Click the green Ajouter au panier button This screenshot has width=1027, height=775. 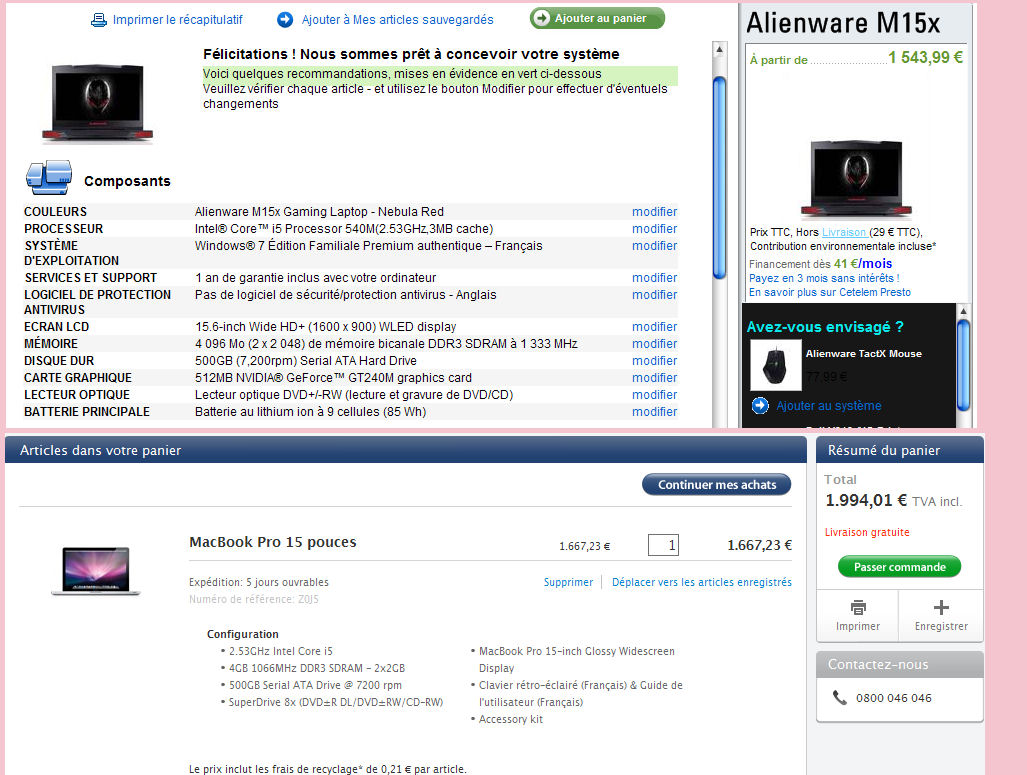point(597,18)
